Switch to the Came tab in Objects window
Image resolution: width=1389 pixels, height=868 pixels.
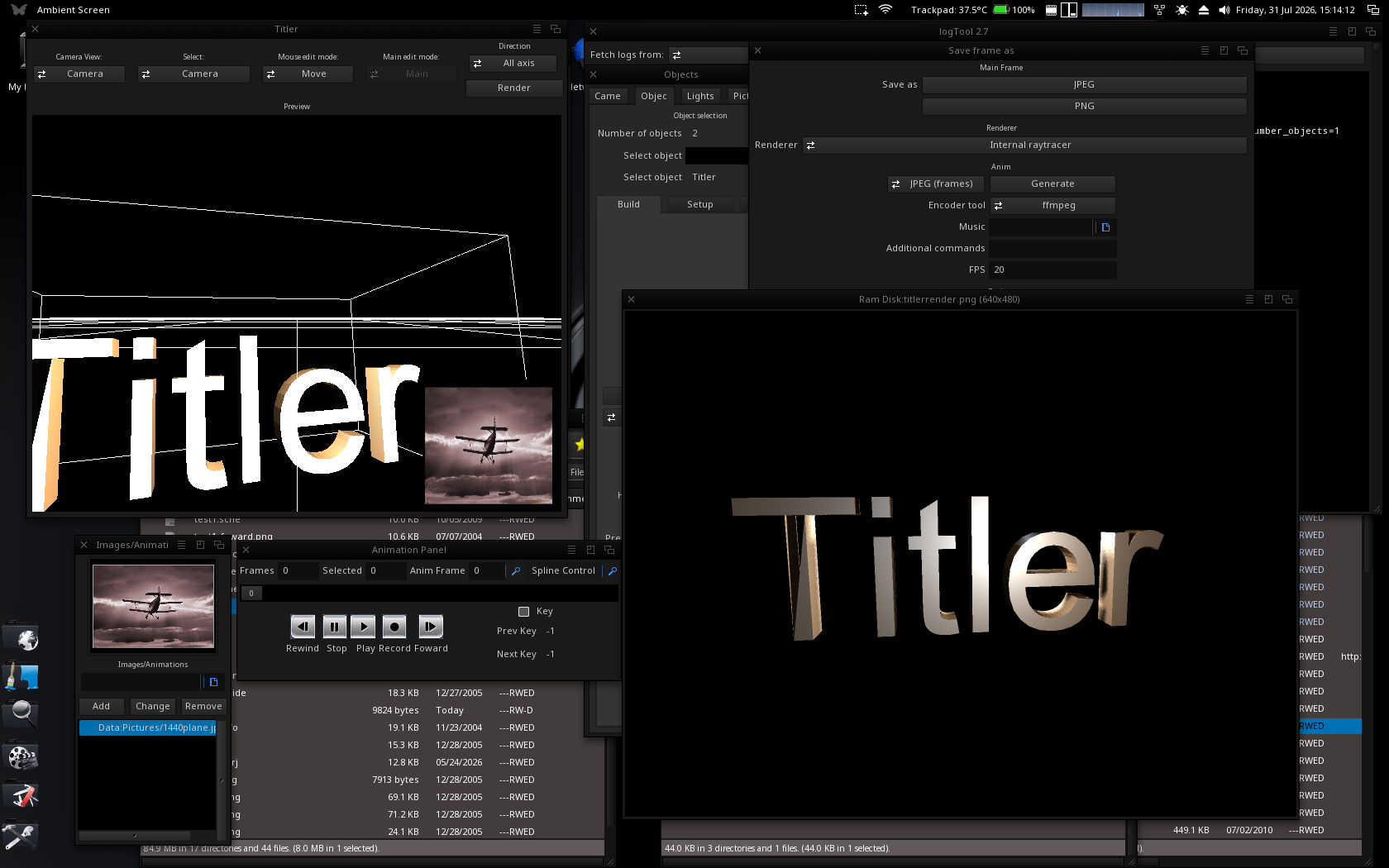click(608, 97)
